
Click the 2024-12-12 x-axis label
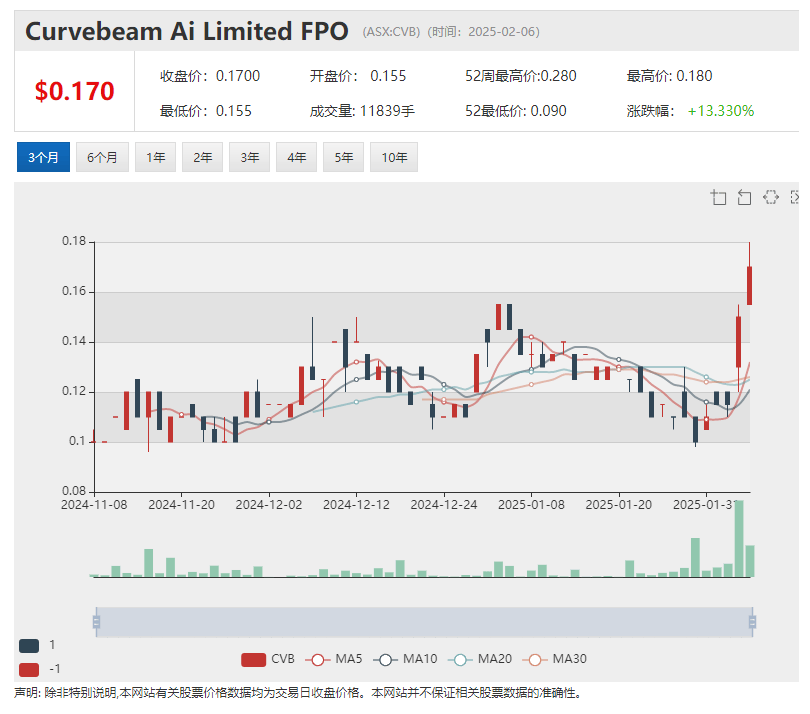(356, 505)
